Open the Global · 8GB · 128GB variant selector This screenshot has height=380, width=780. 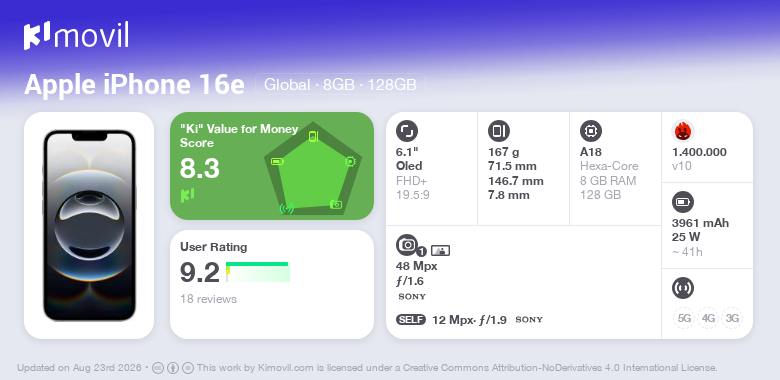tap(340, 84)
